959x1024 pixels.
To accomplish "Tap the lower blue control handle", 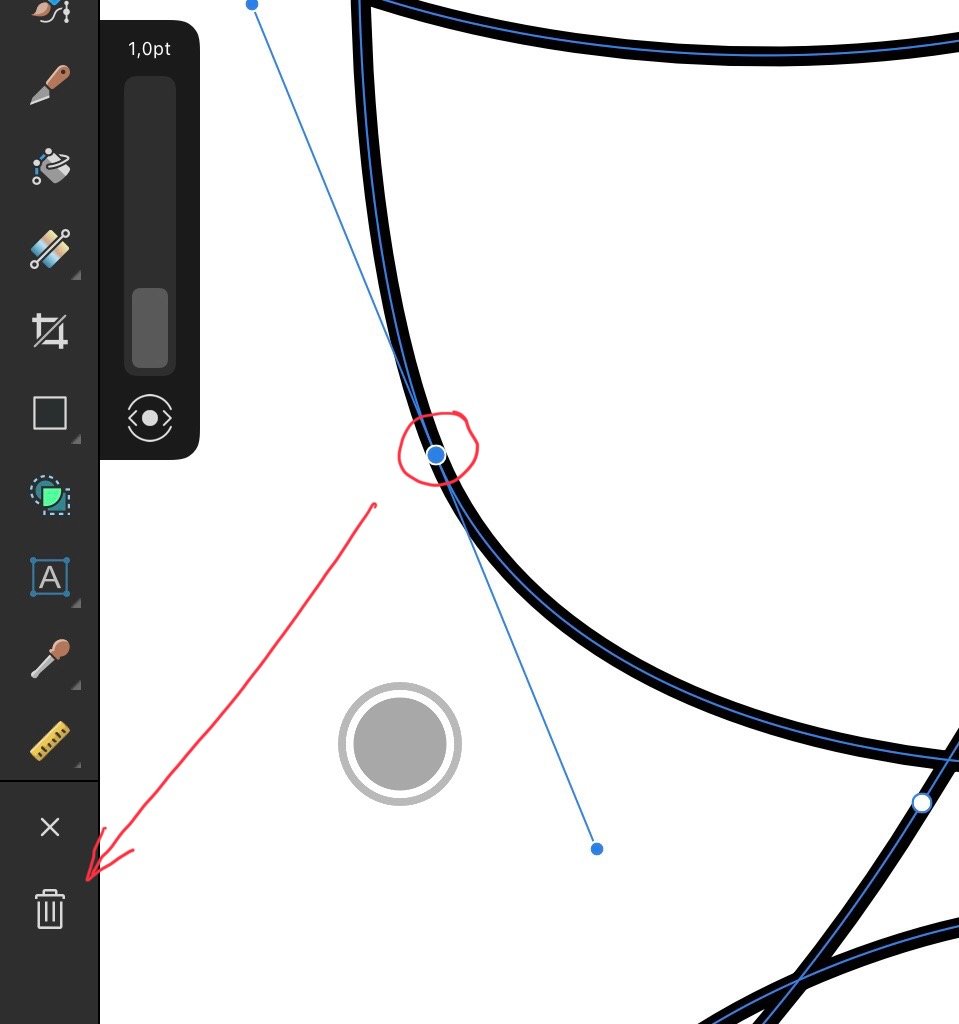I will 596,849.
